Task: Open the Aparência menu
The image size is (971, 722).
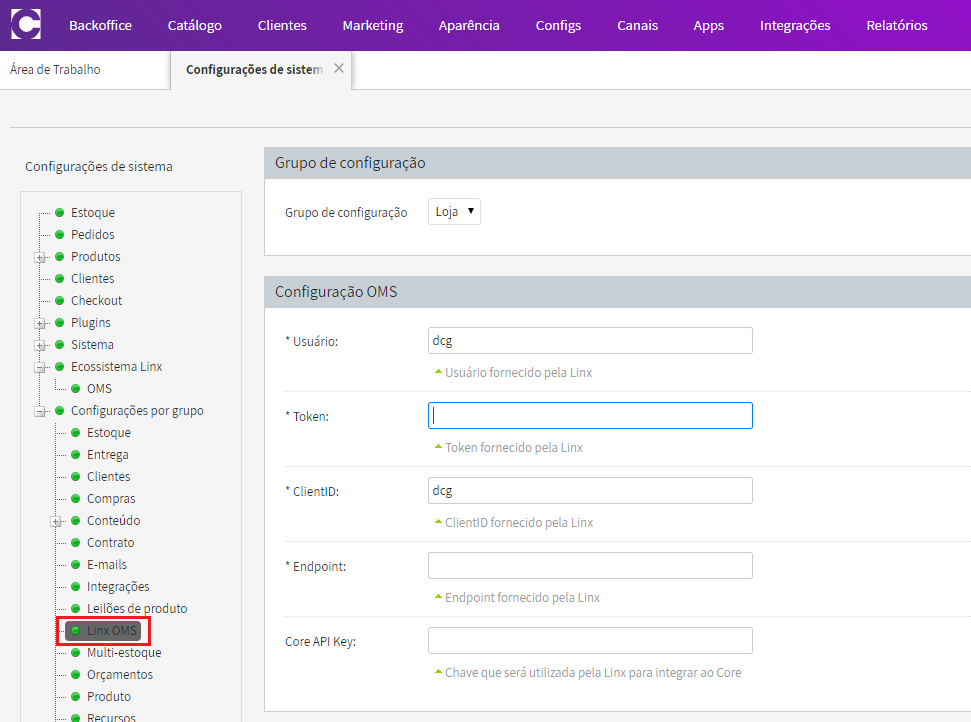Action: [469, 25]
